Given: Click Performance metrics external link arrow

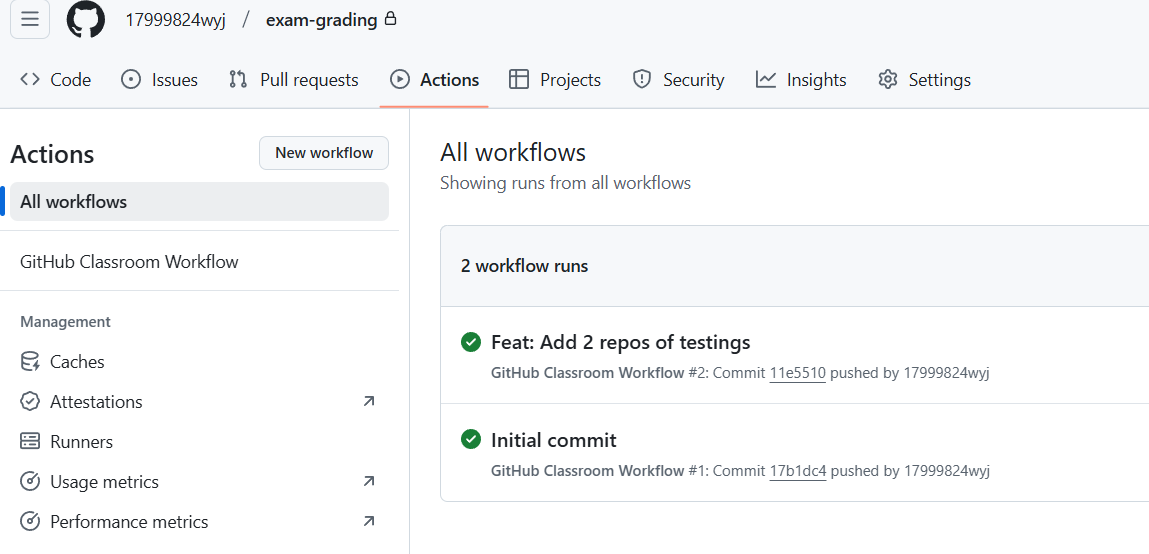Looking at the screenshot, I should tap(368, 522).
